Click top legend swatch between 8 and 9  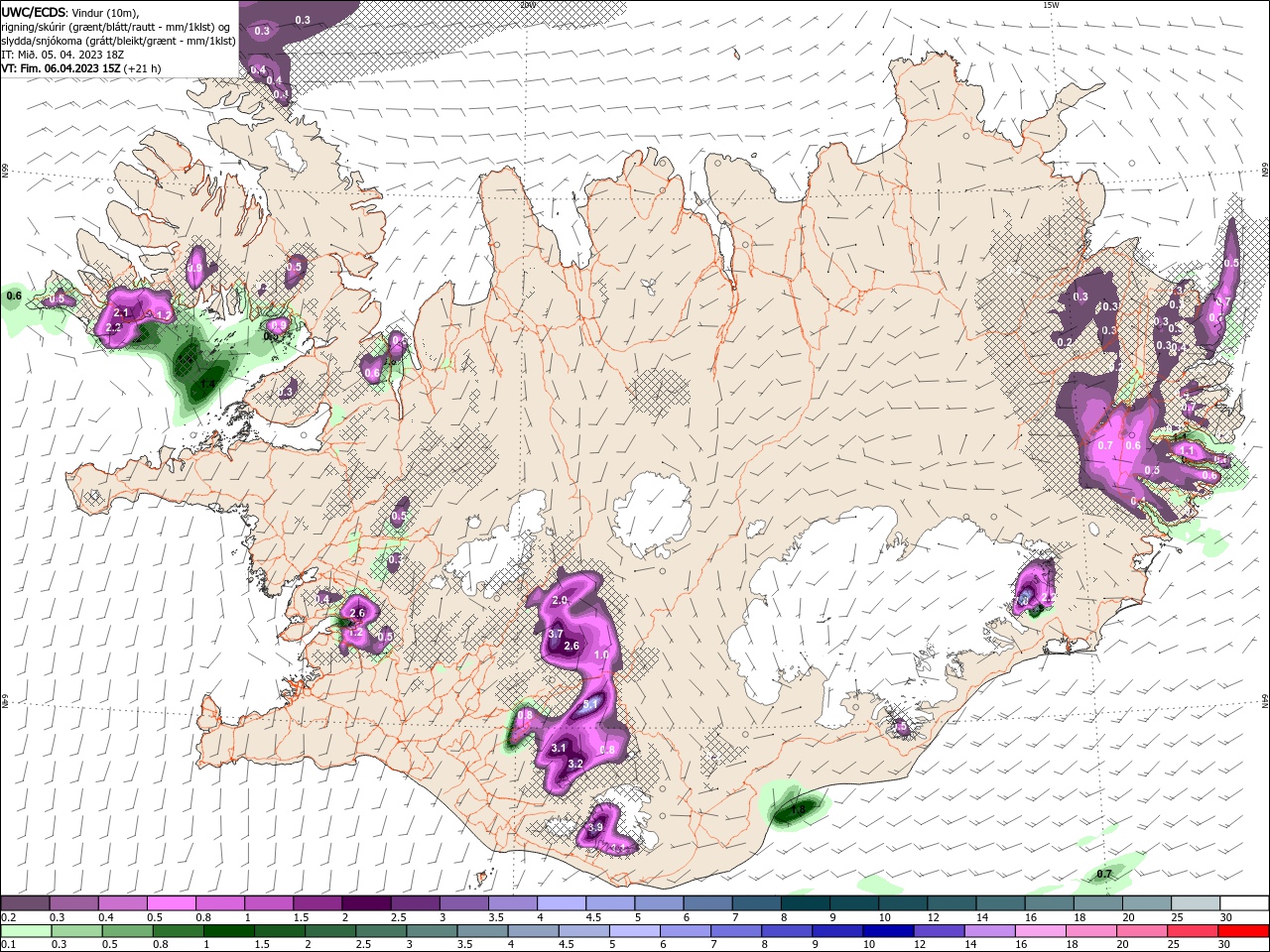tap(804, 903)
